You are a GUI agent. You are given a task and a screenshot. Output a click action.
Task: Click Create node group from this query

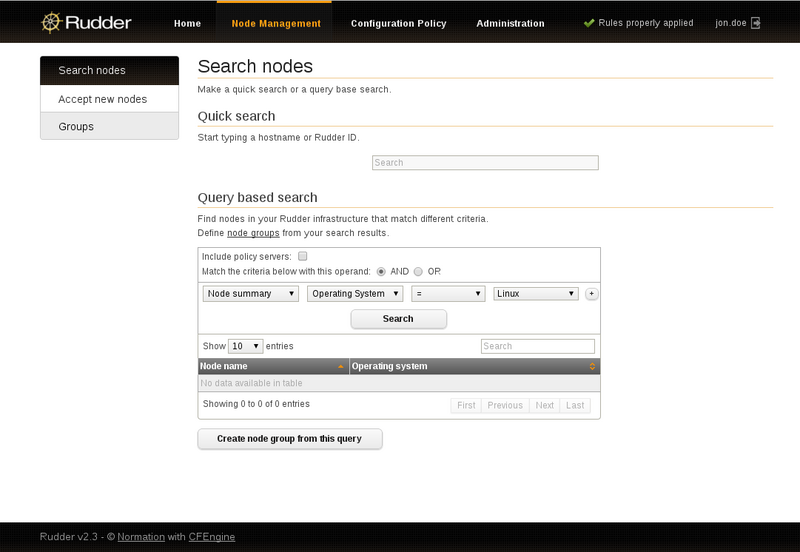click(290, 439)
